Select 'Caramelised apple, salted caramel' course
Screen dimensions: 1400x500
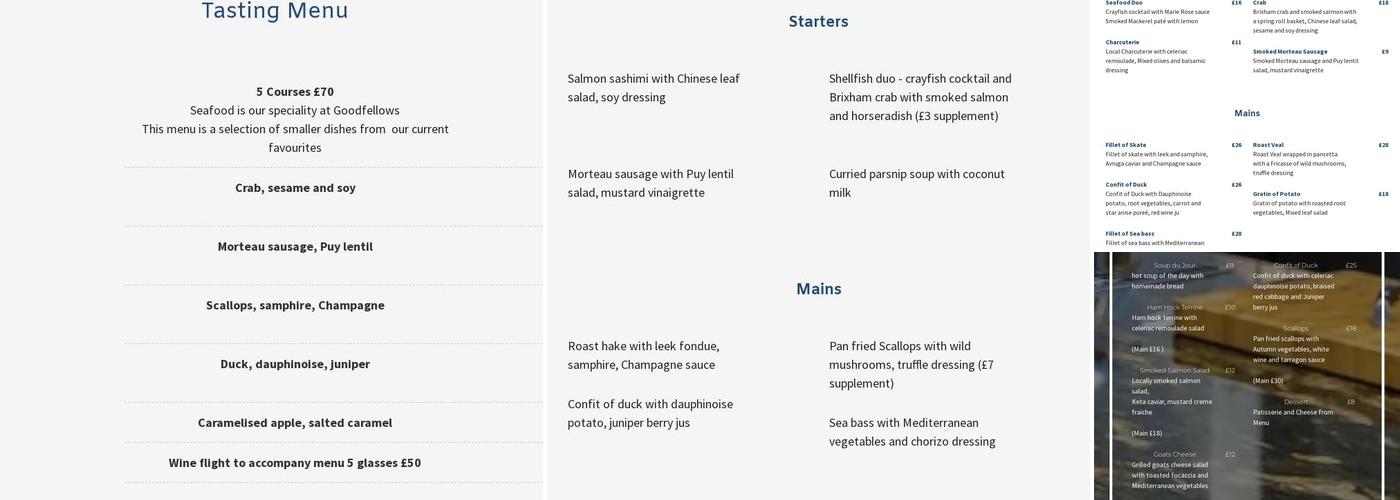[295, 423]
